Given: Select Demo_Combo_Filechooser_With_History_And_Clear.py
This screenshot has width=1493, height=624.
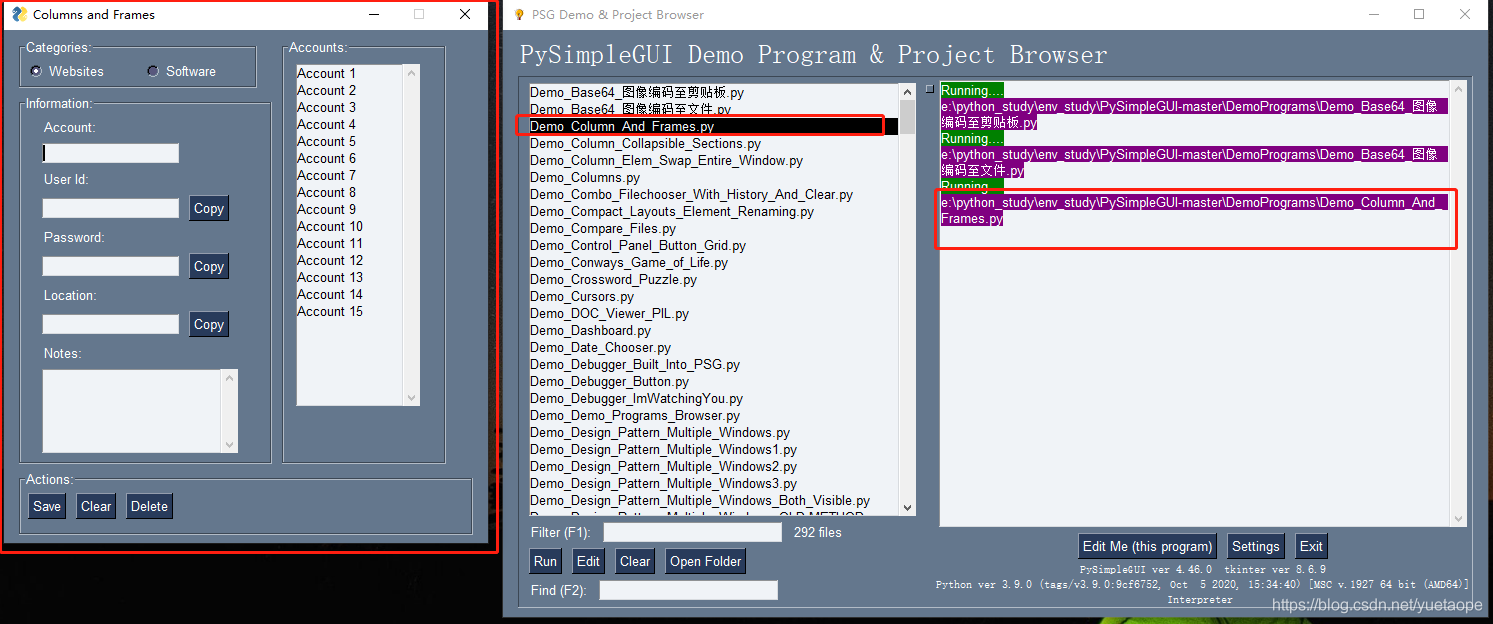Looking at the screenshot, I should coord(713,194).
